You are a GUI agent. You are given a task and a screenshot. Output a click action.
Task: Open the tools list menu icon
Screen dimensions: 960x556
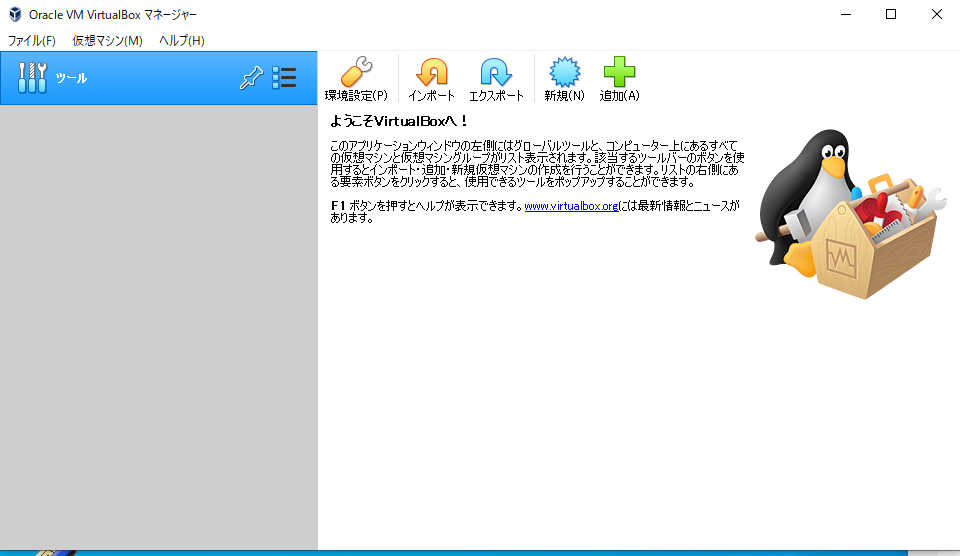[284, 78]
